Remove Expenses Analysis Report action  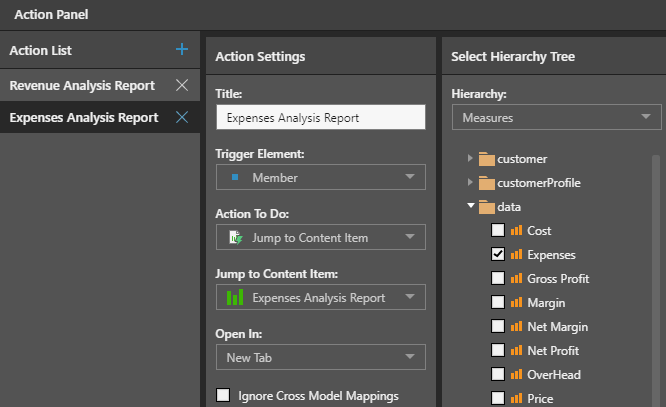pyautogui.click(x=182, y=117)
